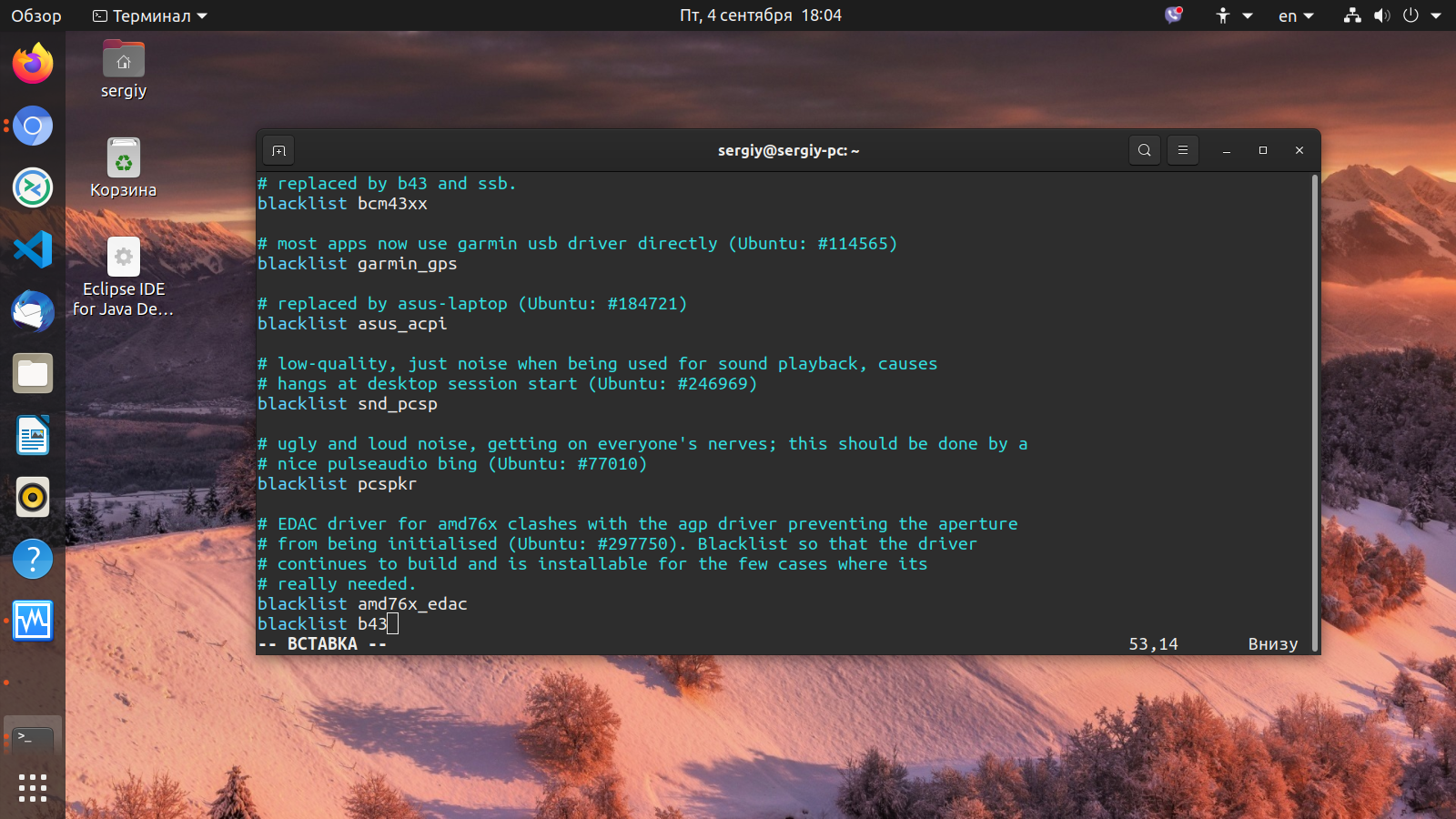Launch Visual Studio Code from the dock
1456x819 pixels.
pyautogui.click(x=33, y=249)
